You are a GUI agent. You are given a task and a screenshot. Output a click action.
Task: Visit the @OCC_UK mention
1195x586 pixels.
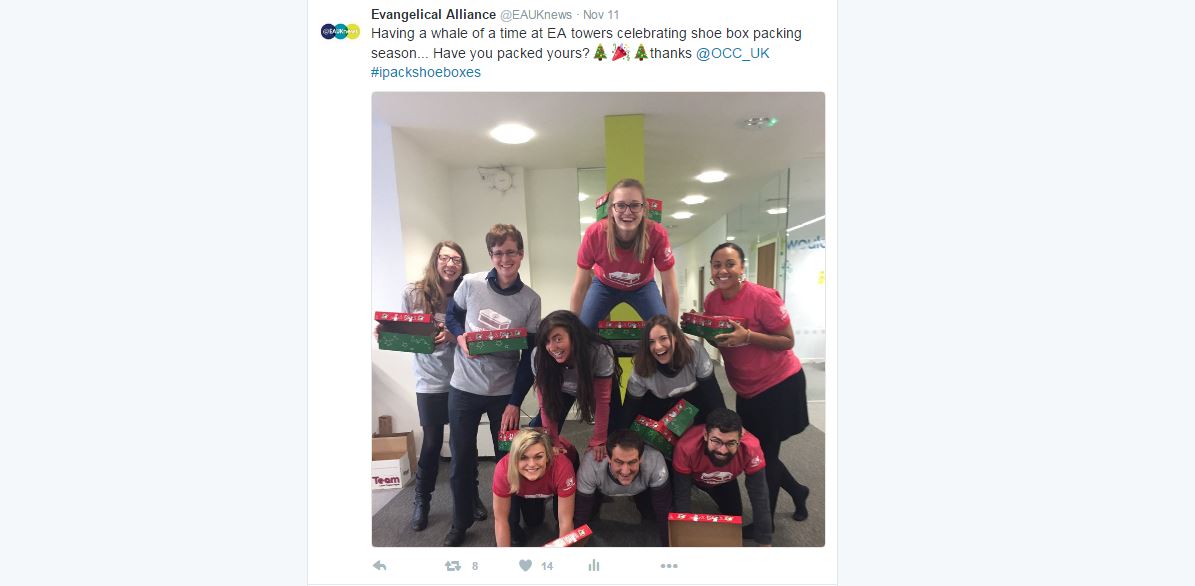tap(732, 53)
